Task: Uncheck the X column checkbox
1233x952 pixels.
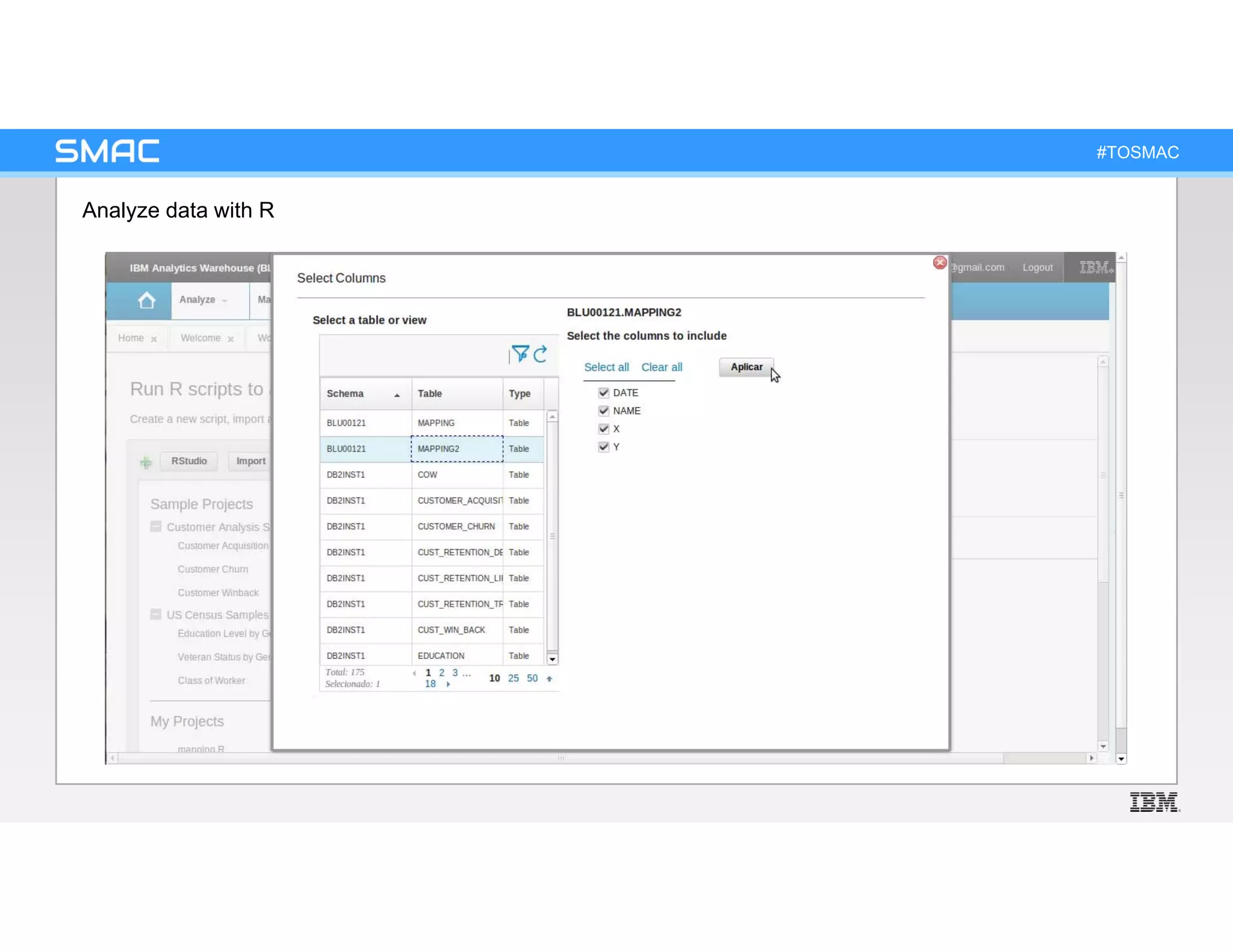Action: click(603, 429)
